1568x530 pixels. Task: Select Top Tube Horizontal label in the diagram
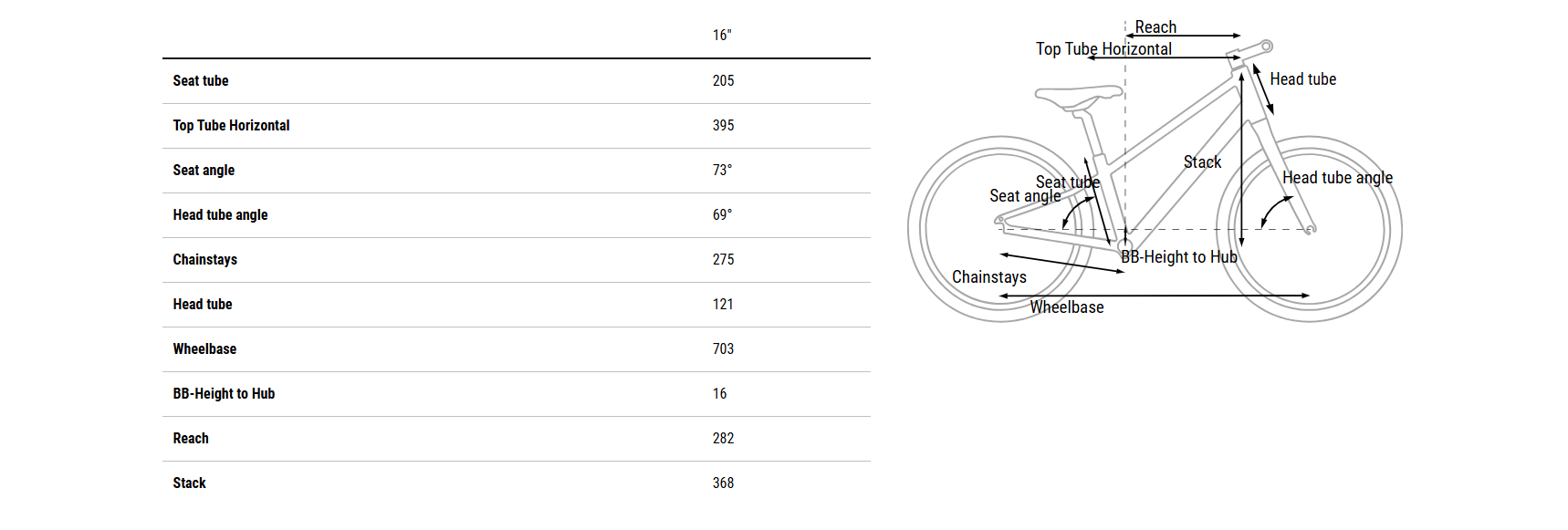point(1103,49)
